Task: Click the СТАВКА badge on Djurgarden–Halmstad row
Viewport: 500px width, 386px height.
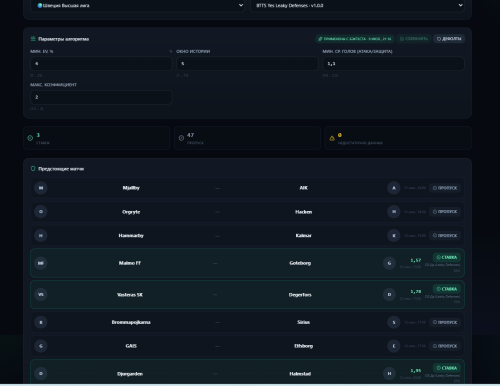Action: [447, 368]
